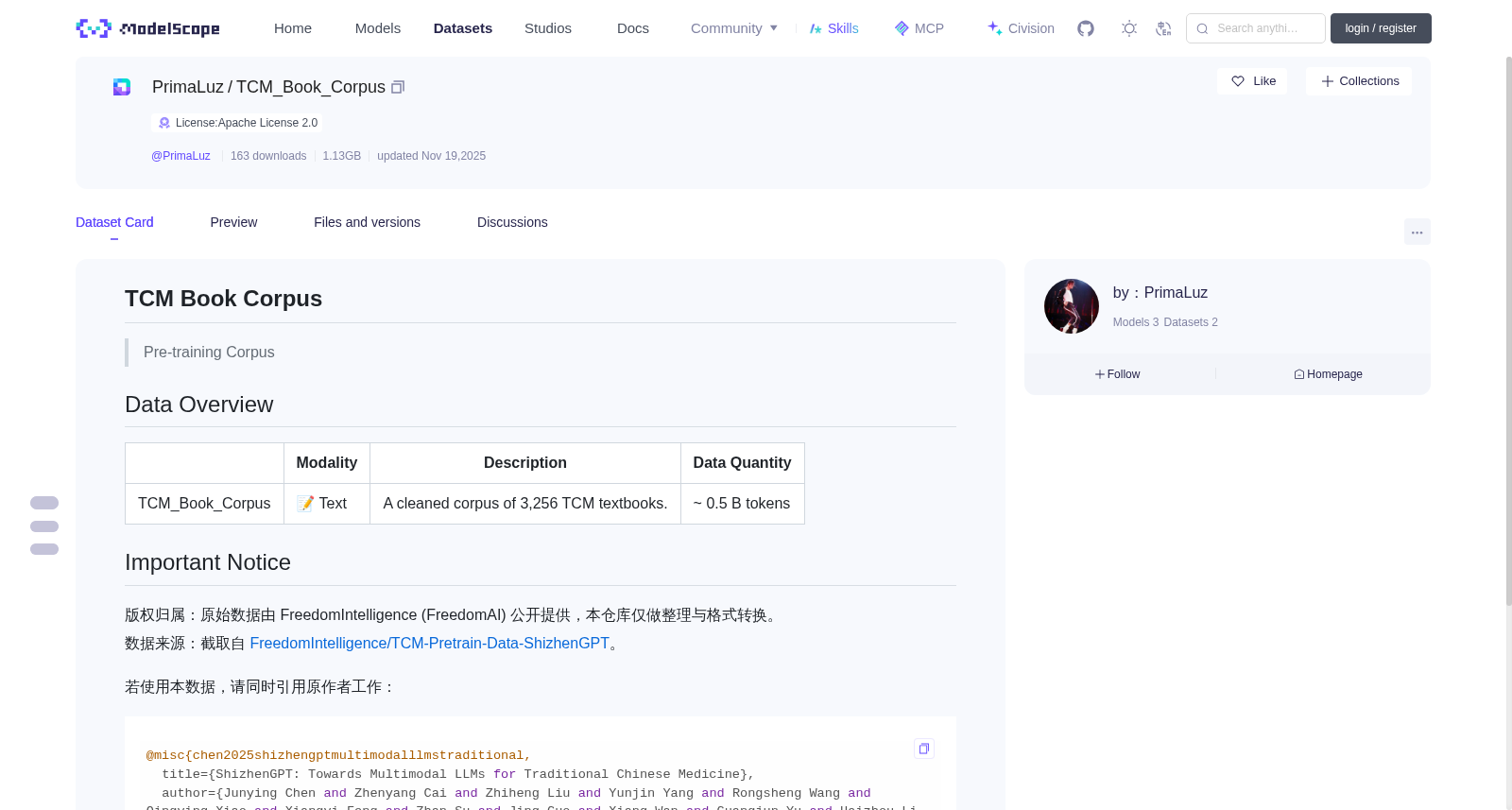This screenshot has width=1512, height=810.
Task: Focus the Search anything input field
Action: 1256,28
